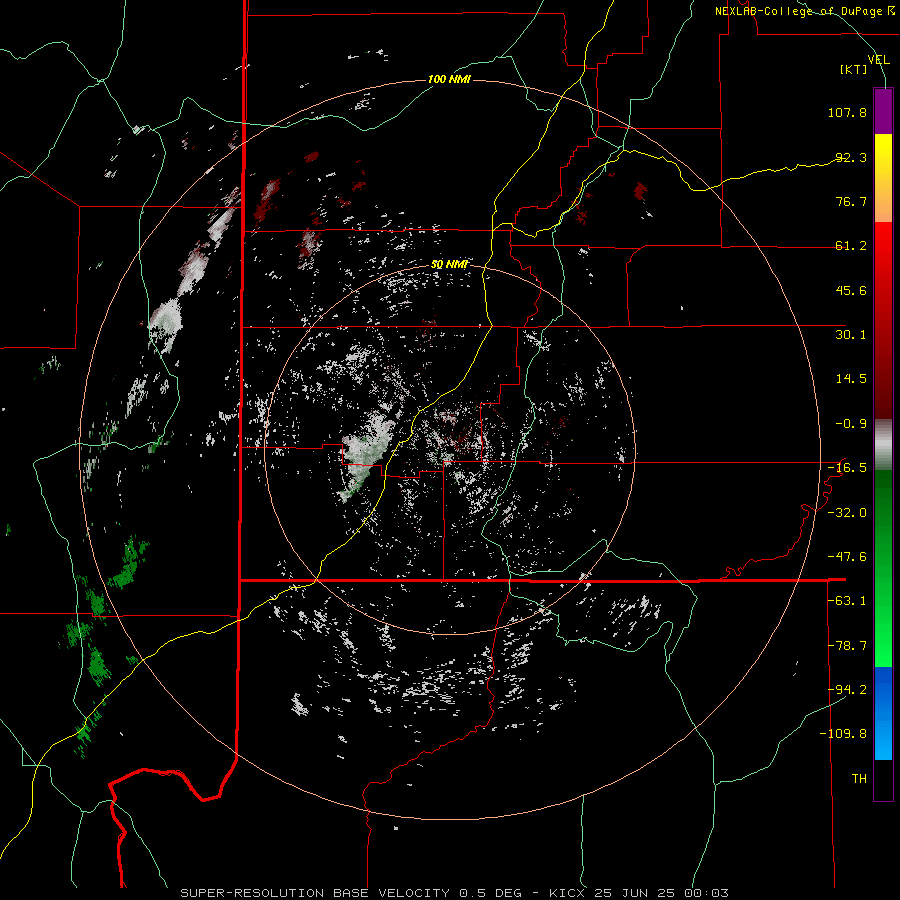The image size is (900, 900).
Task: Click the -32.0 velocity scale value
Action: 847,513
